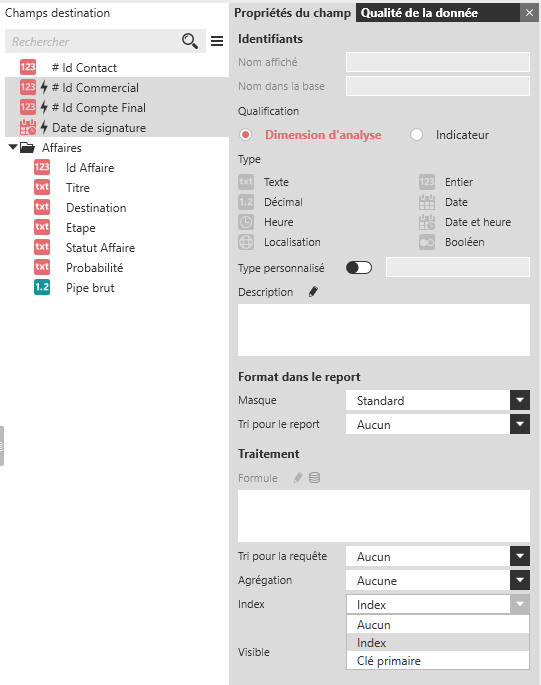
Task: Click the search magnifier icon
Action: click(x=190, y=41)
